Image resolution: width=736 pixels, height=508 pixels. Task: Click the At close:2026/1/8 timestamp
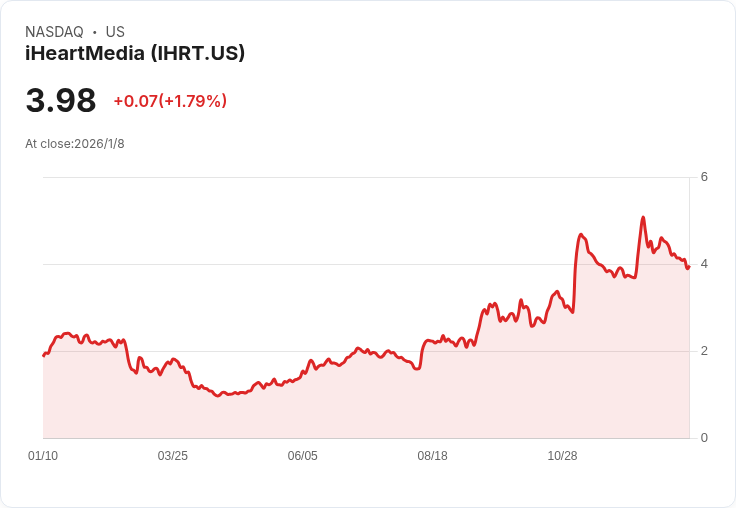tap(75, 144)
